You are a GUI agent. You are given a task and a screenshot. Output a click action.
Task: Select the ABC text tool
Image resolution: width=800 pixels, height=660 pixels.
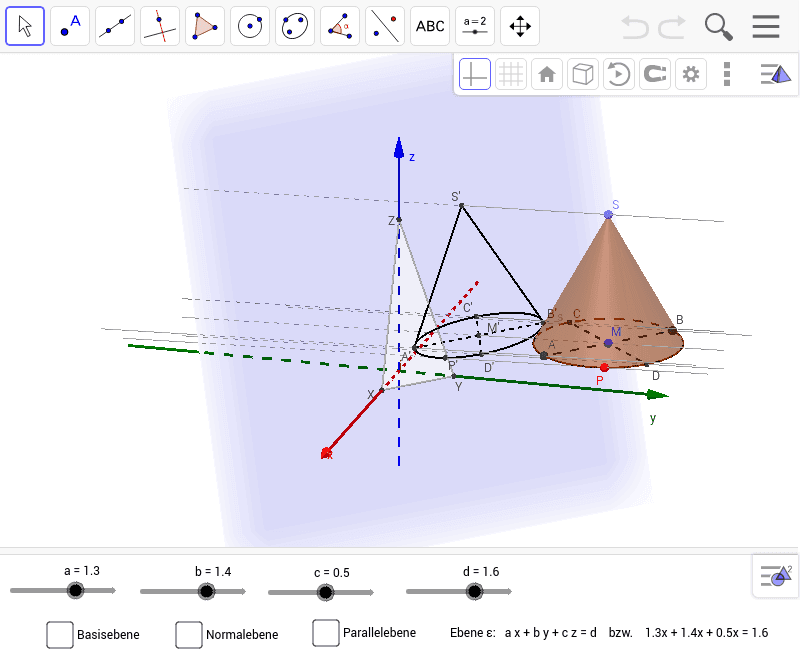pos(430,26)
